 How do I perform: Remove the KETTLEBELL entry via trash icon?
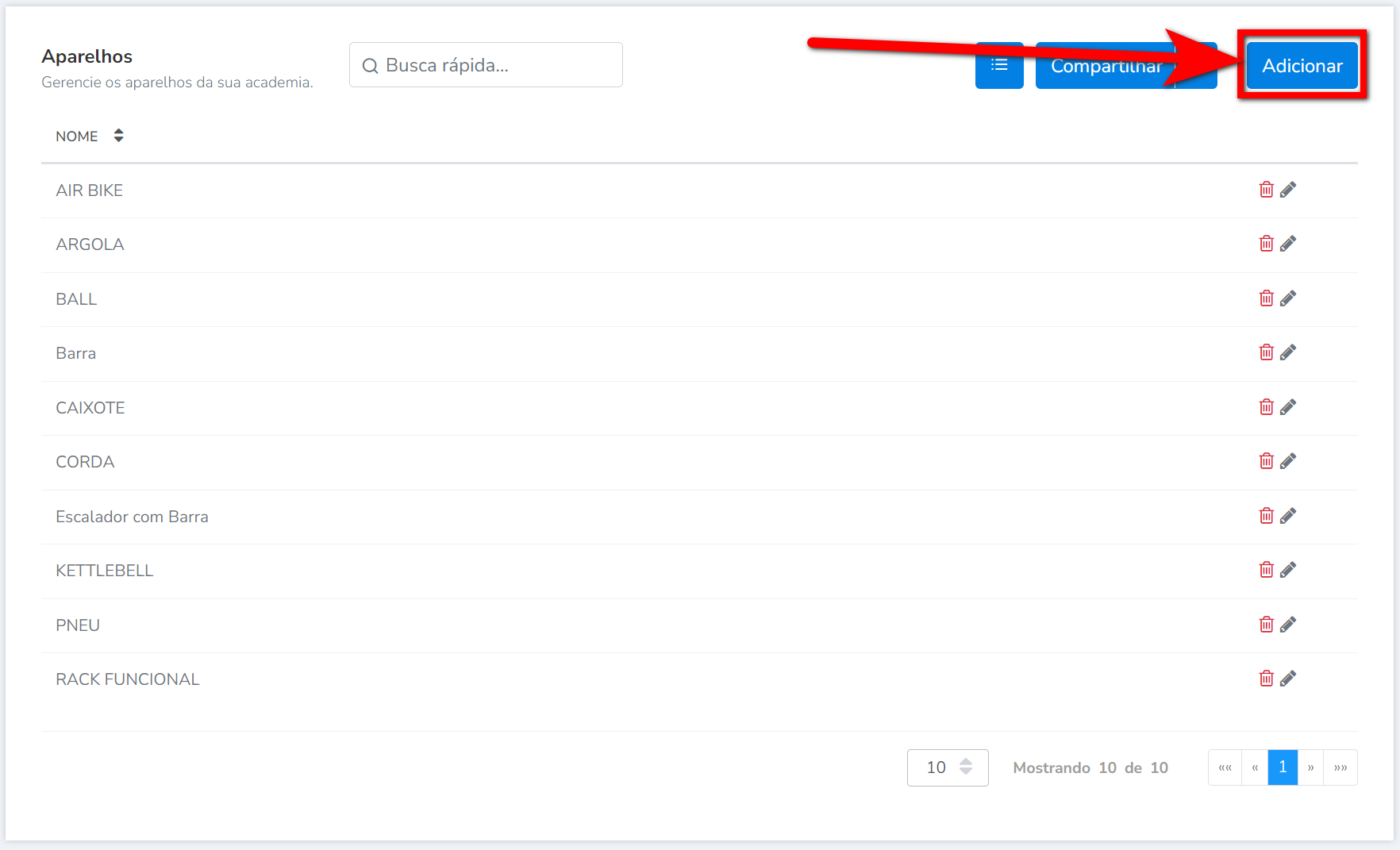tap(1266, 570)
